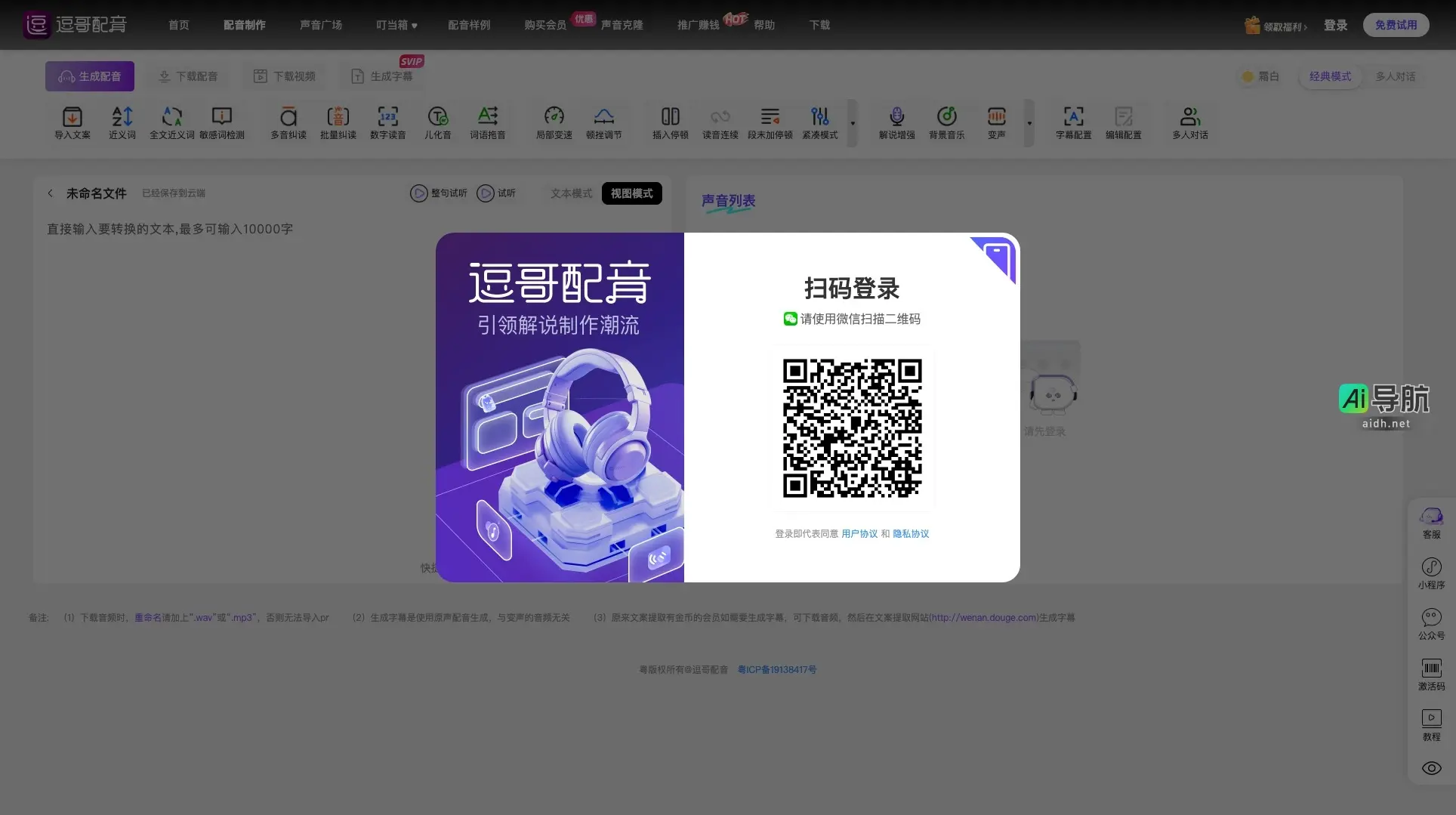Switch to 多人对话 mode
The height and width of the screenshot is (815, 1456).
tap(1396, 76)
